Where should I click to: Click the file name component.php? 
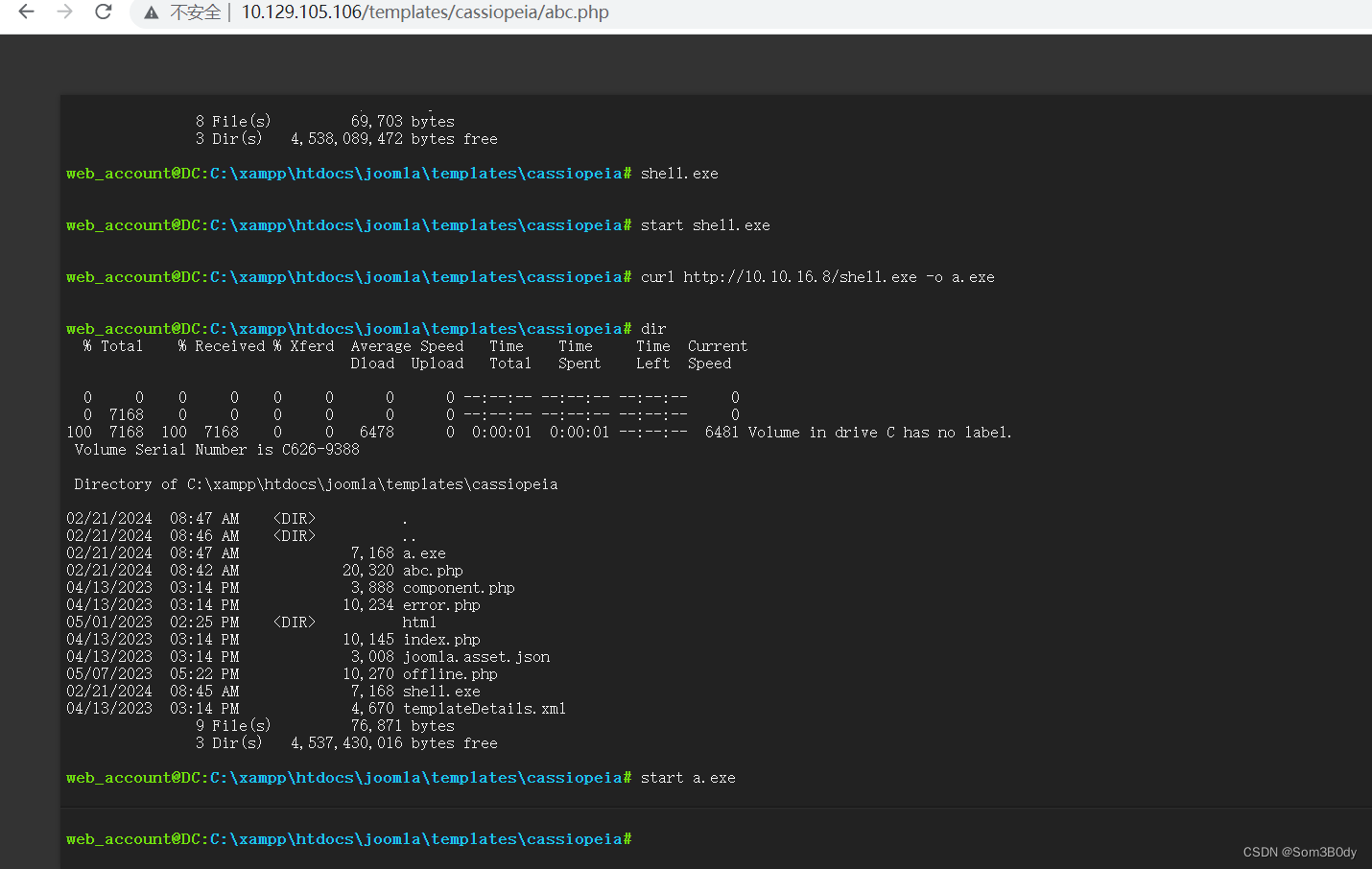pyautogui.click(x=459, y=588)
